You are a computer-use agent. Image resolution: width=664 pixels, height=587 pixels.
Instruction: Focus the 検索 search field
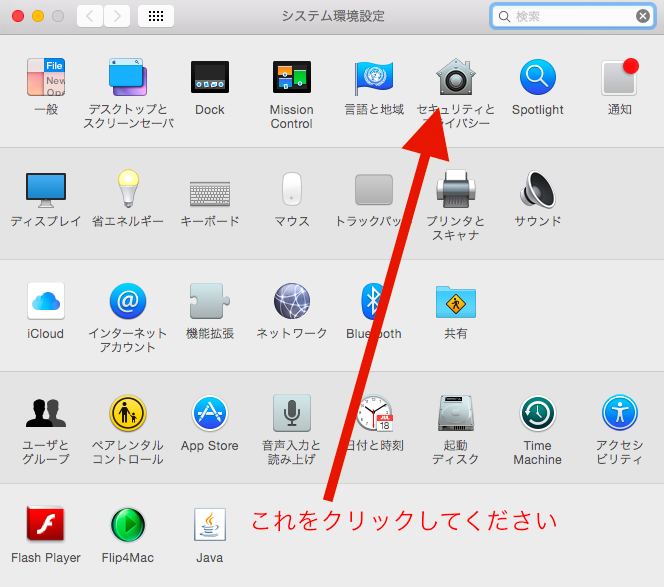[573, 17]
